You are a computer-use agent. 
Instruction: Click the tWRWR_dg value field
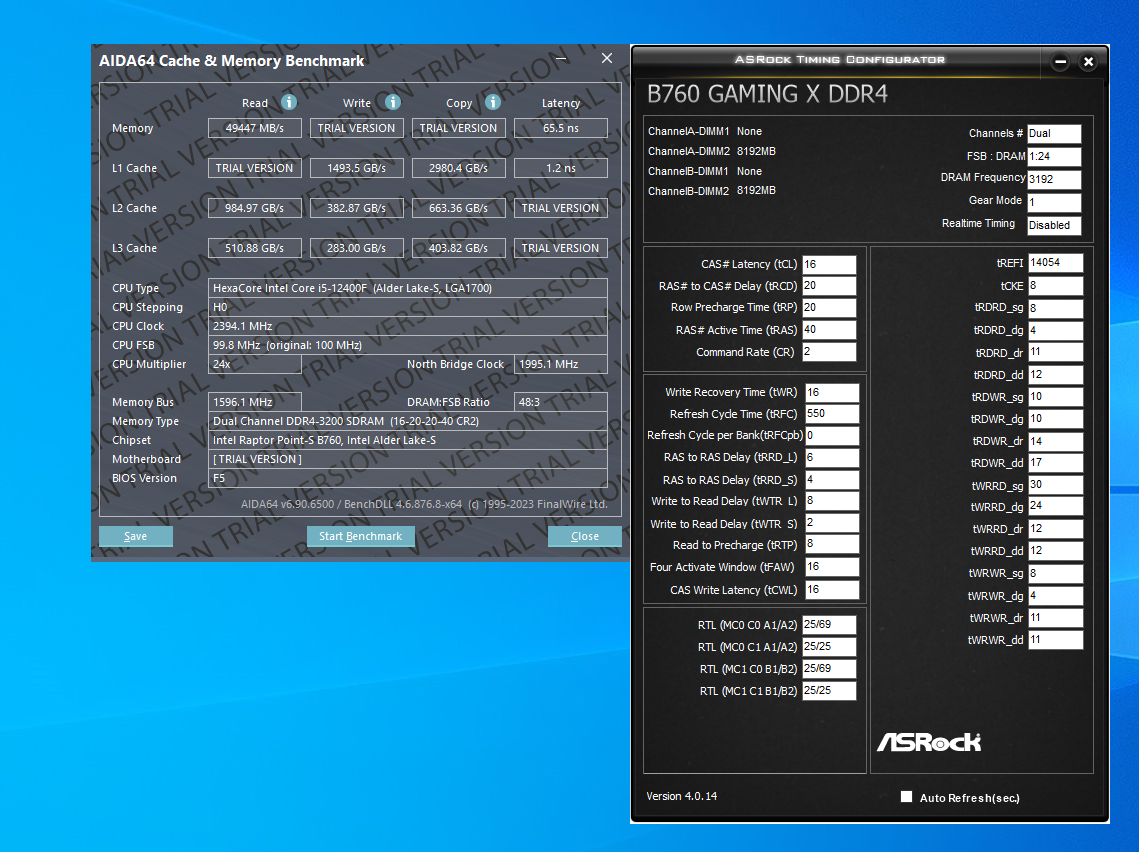click(1055, 596)
